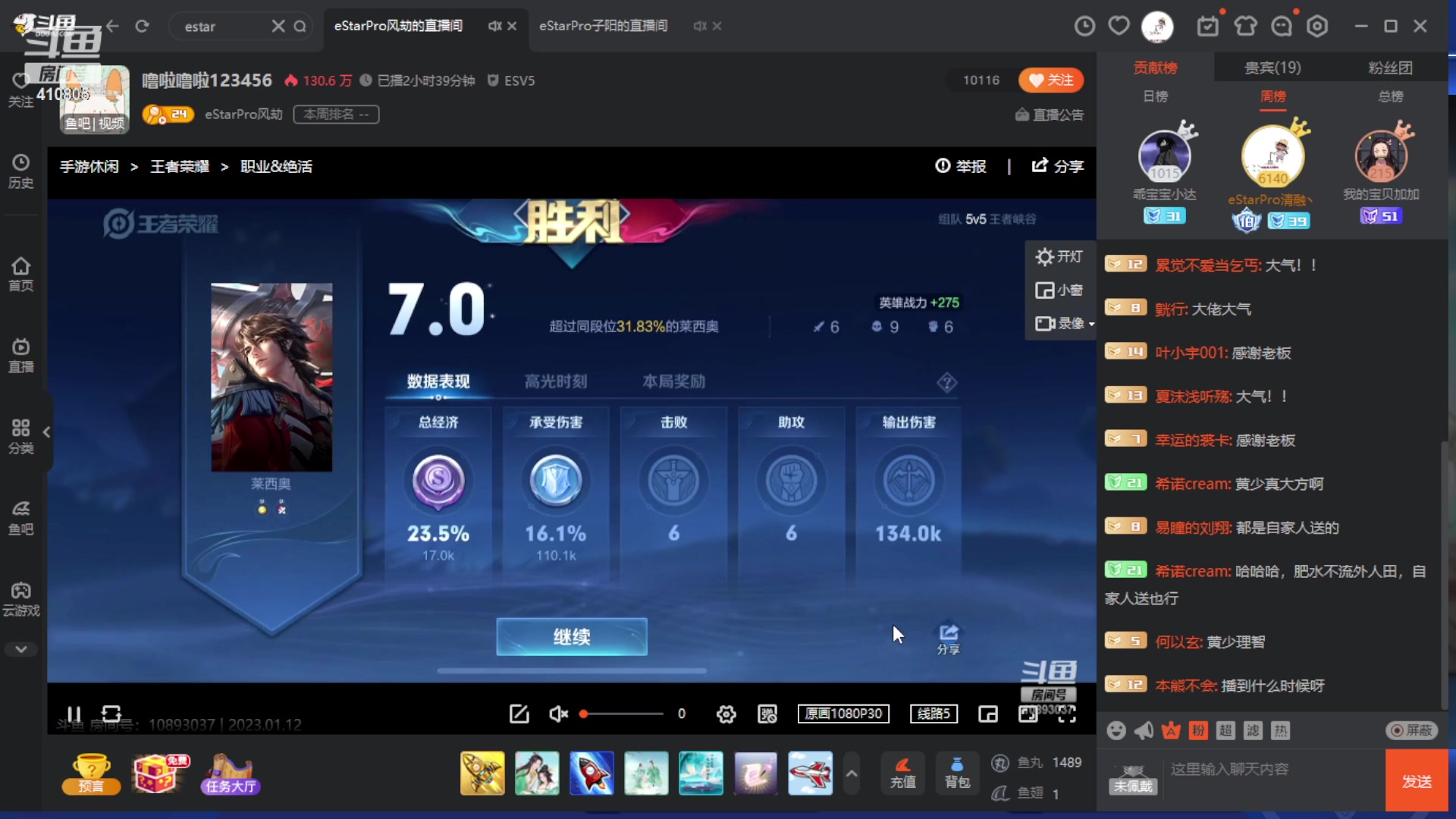Go back using the left arrow button
The height and width of the screenshot is (819, 1456).
click(x=113, y=26)
